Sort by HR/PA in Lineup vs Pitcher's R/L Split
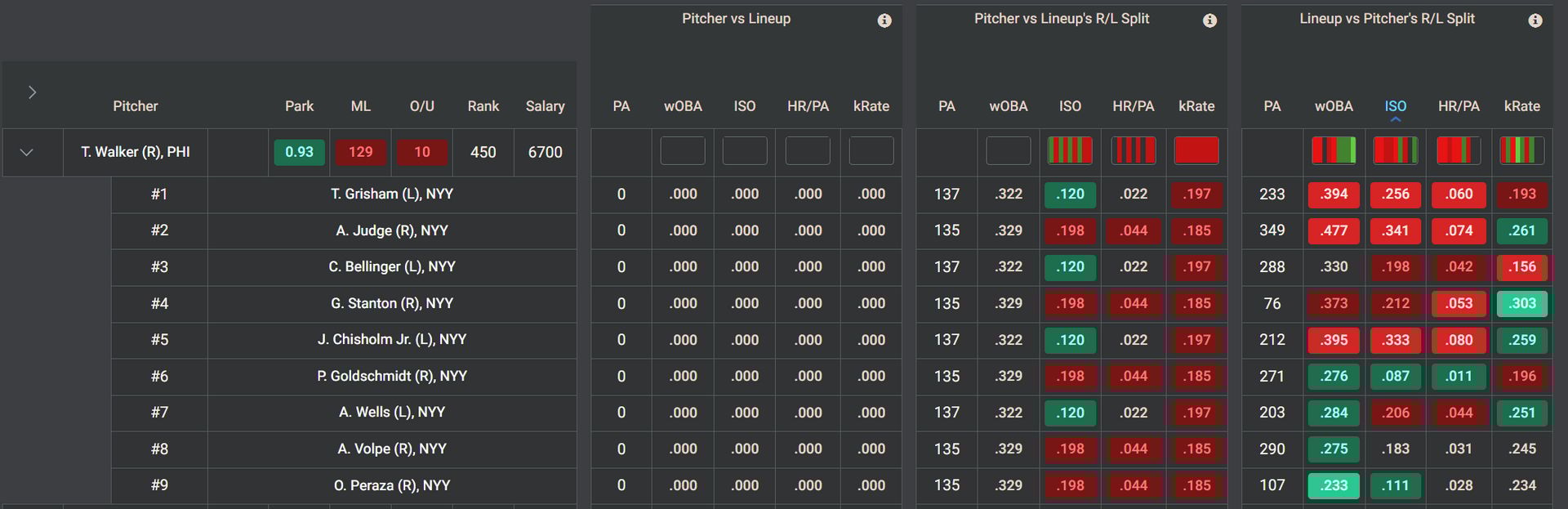Viewport: 1568px width, 509px height. [x=1459, y=106]
